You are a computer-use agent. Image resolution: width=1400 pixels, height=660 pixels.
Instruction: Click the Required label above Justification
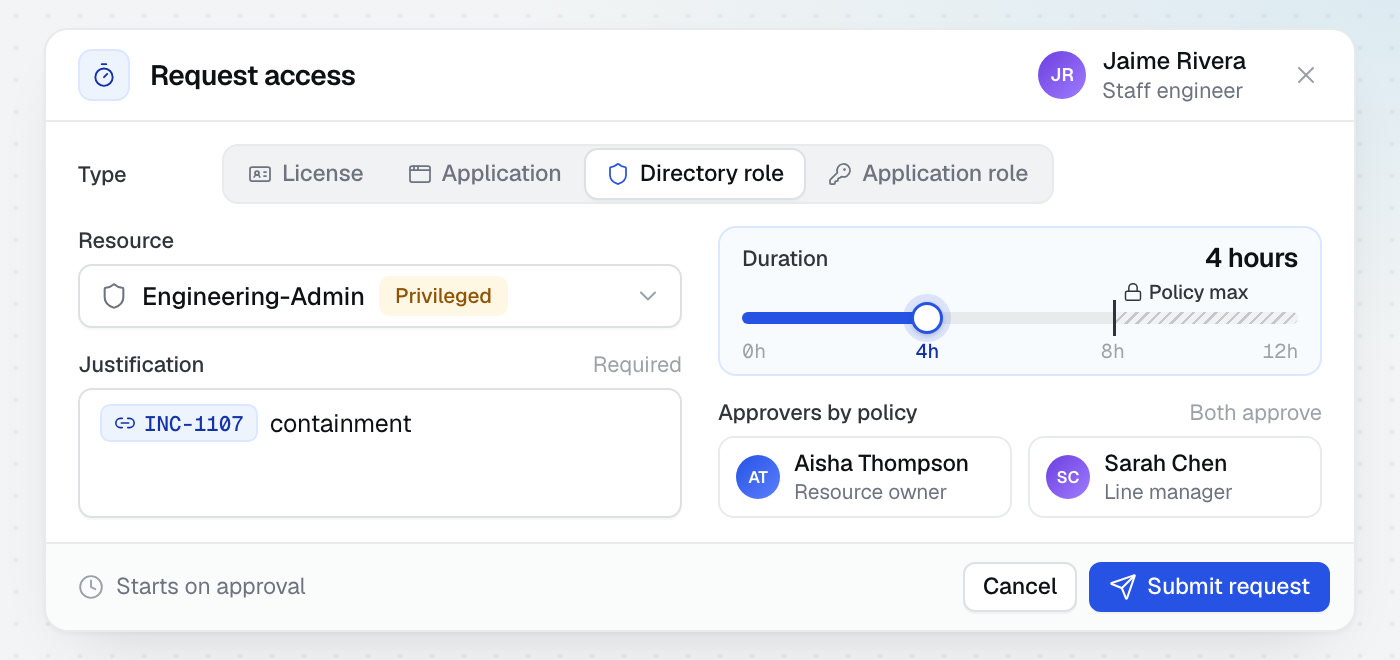point(637,365)
